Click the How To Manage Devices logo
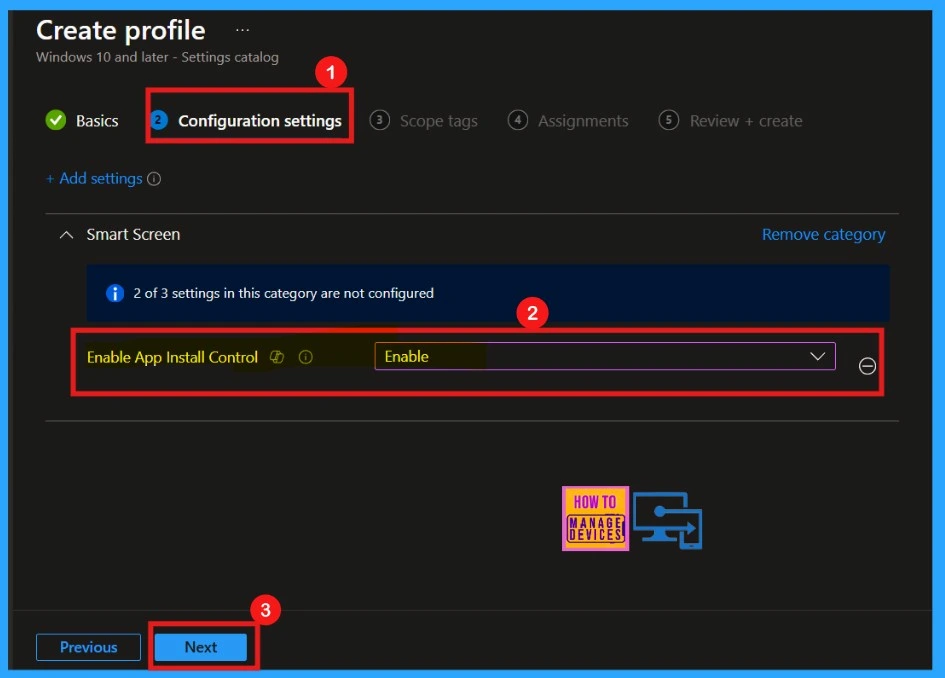This screenshot has height=678, width=945. point(595,519)
